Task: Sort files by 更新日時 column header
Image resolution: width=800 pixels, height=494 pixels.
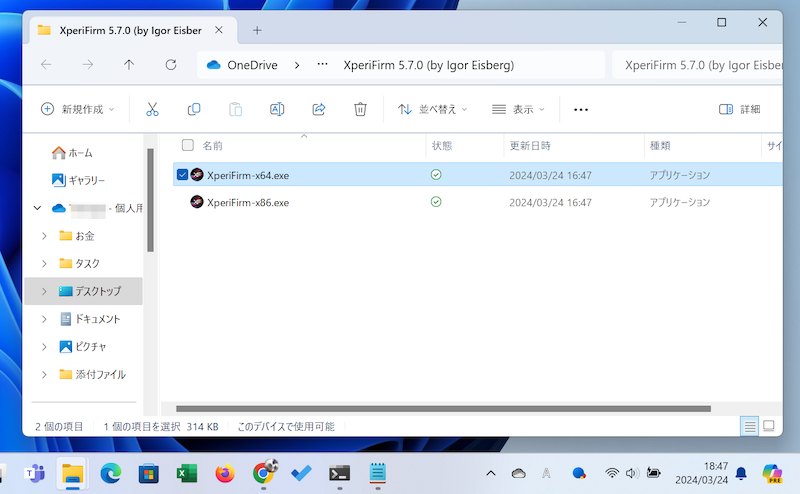Action: tap(530, 146)
